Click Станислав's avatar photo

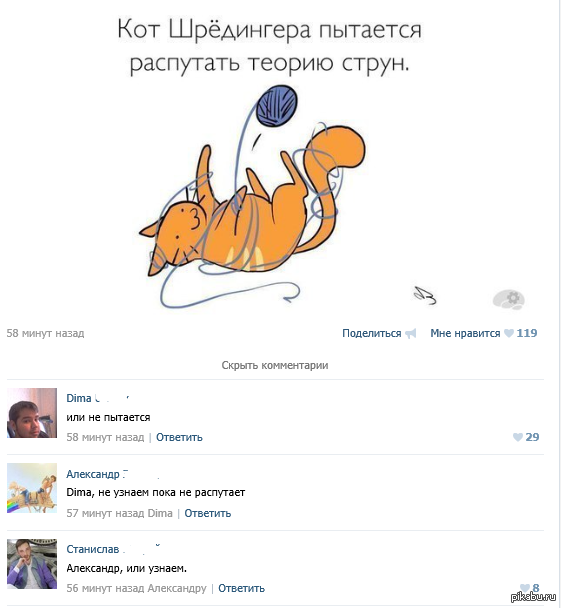point(32,564)
